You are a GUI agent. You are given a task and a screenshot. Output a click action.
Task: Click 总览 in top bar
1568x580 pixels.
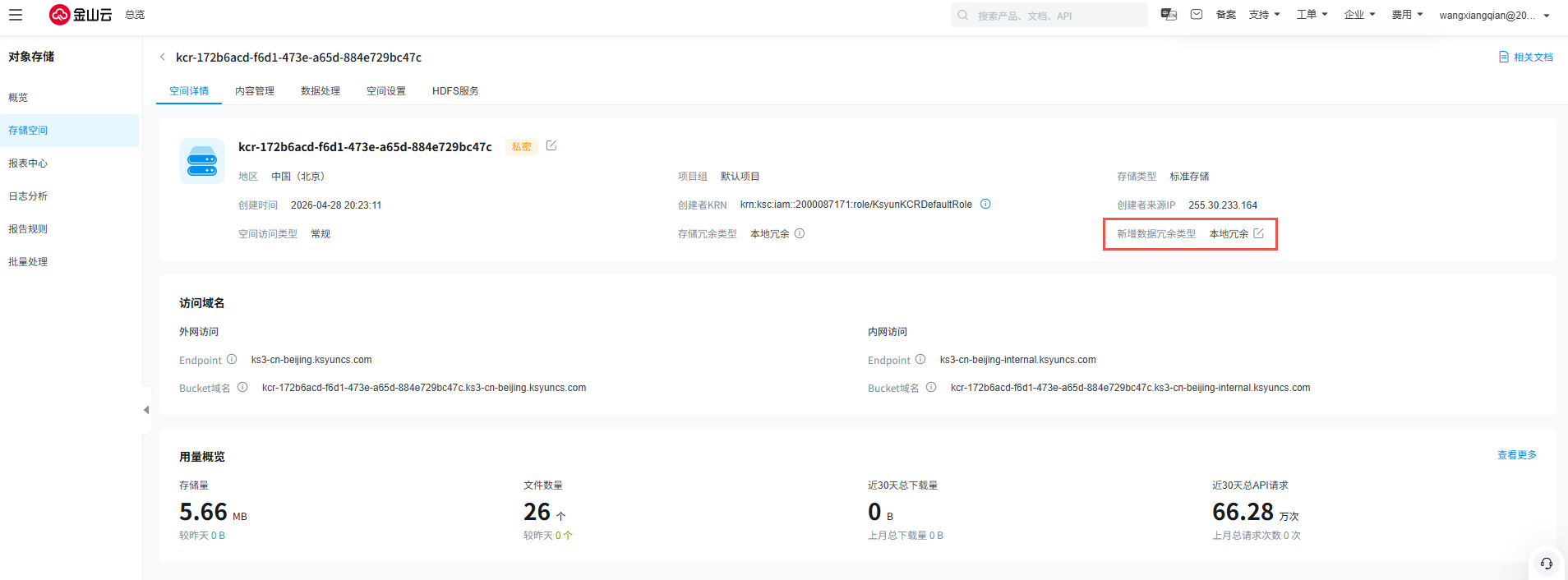coord(135,15)
